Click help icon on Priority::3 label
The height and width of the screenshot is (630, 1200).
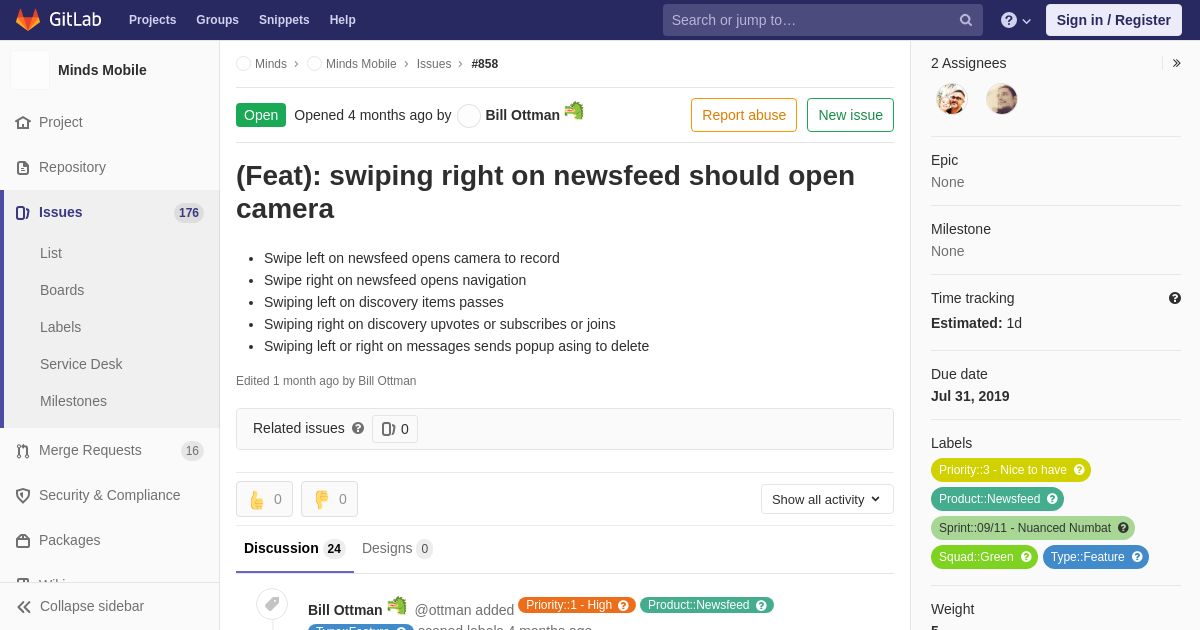1079,470
